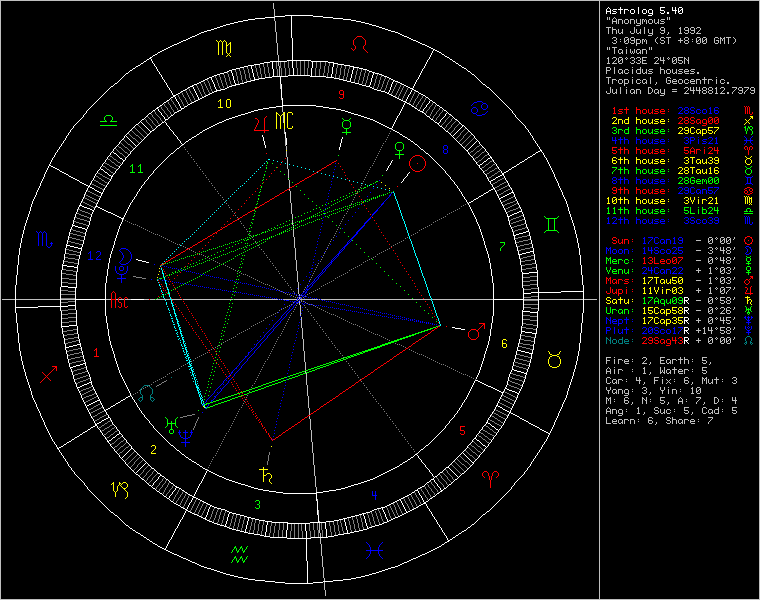Select the red Mars glyph in the chart
The height and width of the screenshot is (600, 760).
coord(476,331)
